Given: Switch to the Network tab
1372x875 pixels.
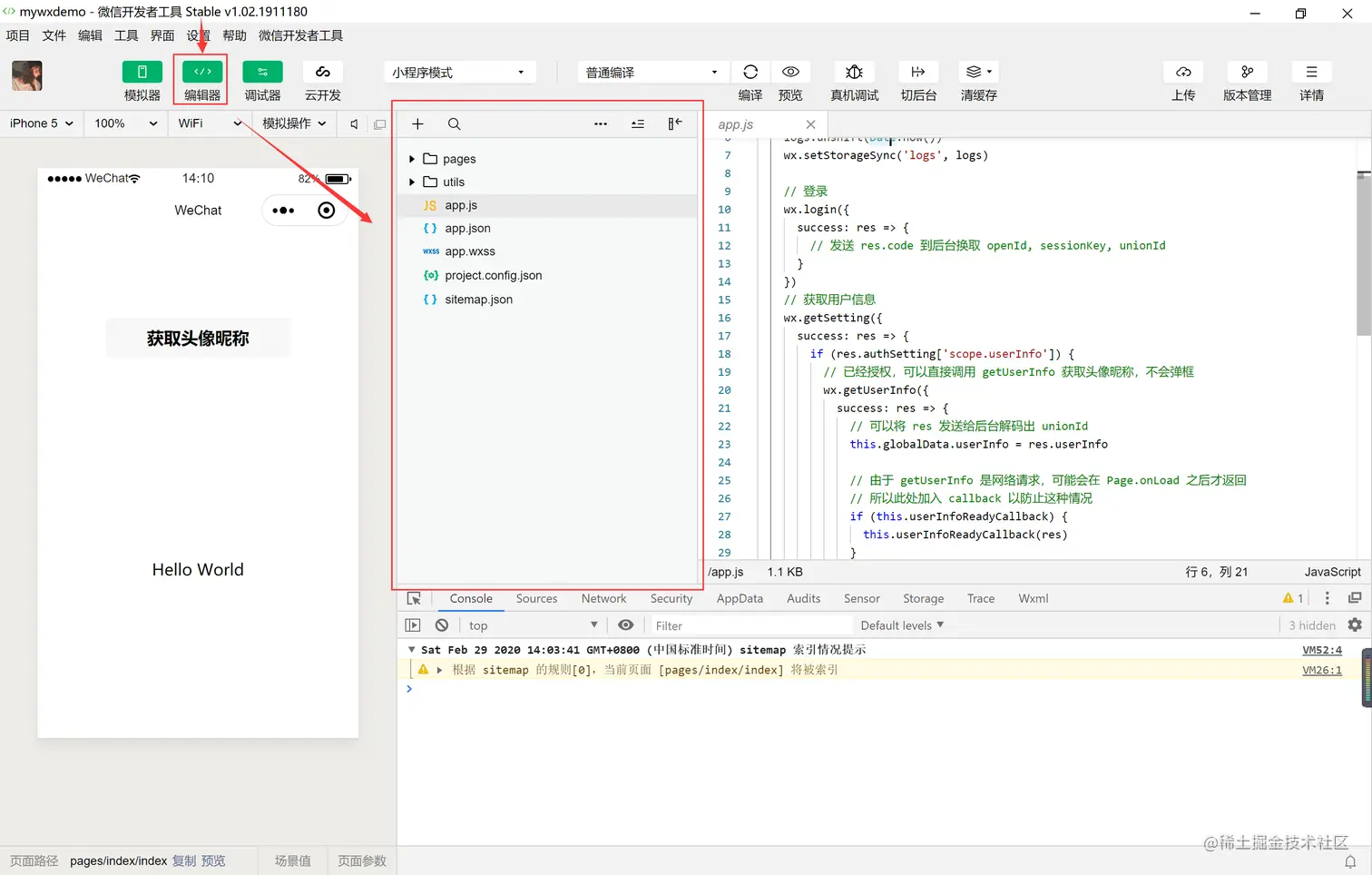Looking at the screenshot, I should point(603,599).
